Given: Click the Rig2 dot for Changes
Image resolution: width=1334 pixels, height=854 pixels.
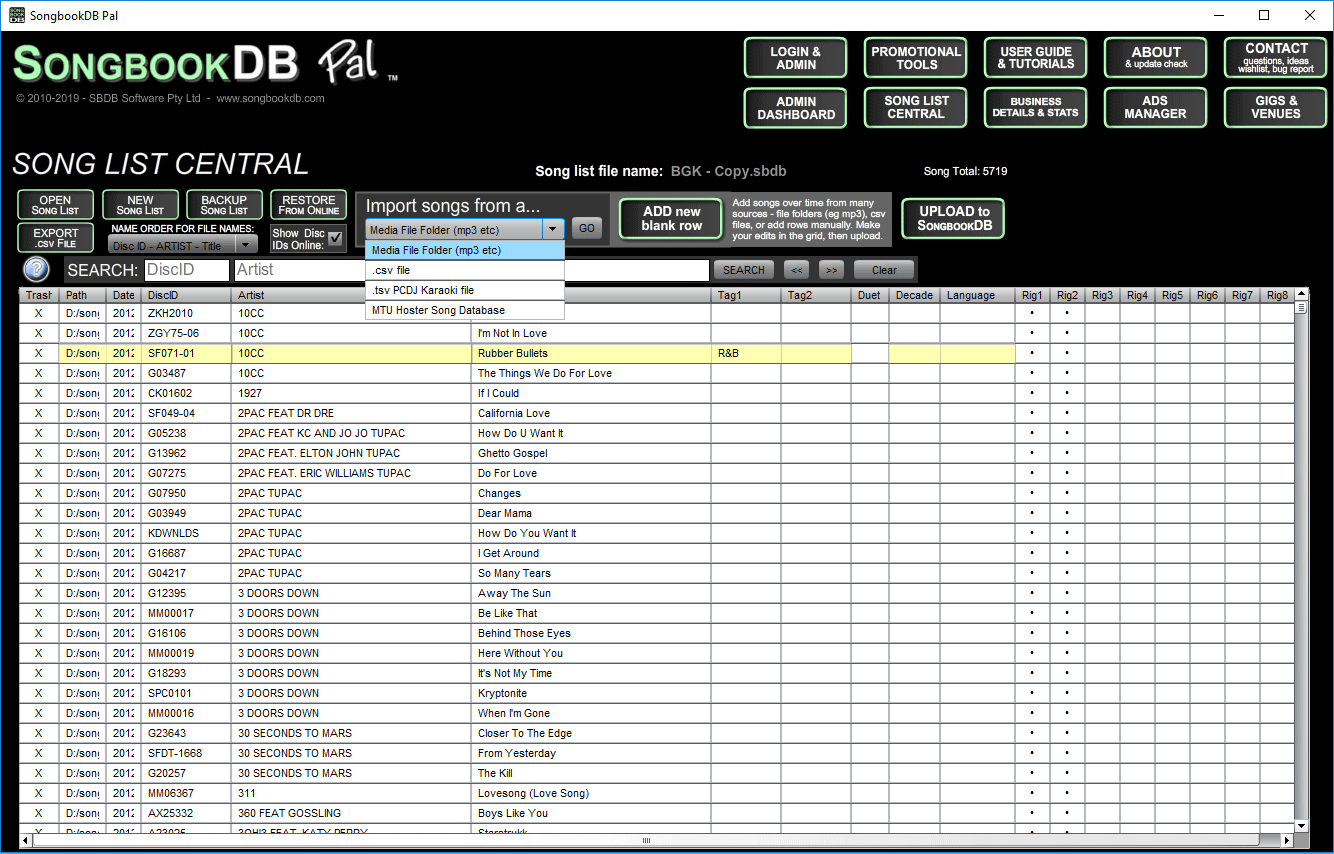Looking at the screenshot, I should coord(1066,493).
